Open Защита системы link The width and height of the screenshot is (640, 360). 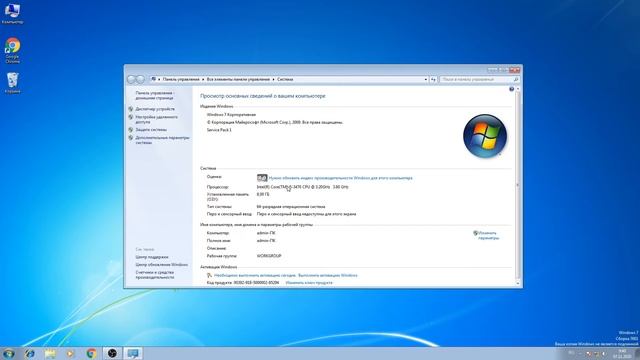click(151, 130)
